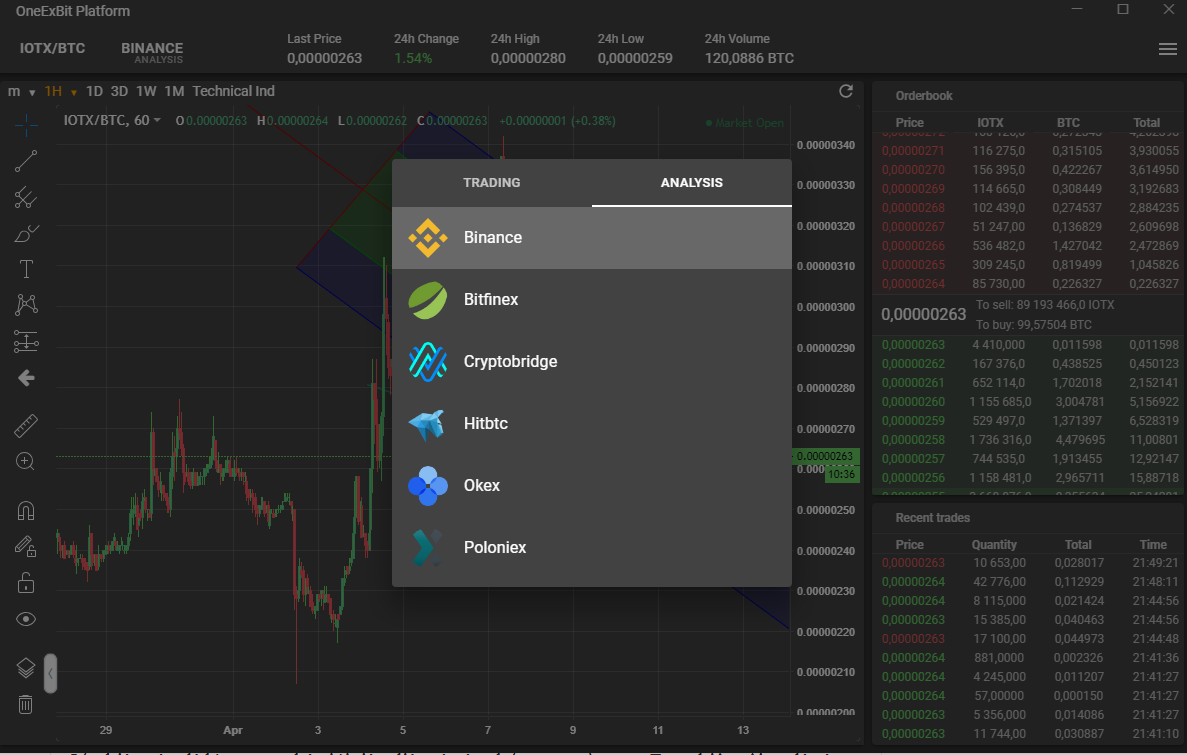Click the Binance logo icon
This screenshot has width=1187, height=755.
(x=428, y=238)
